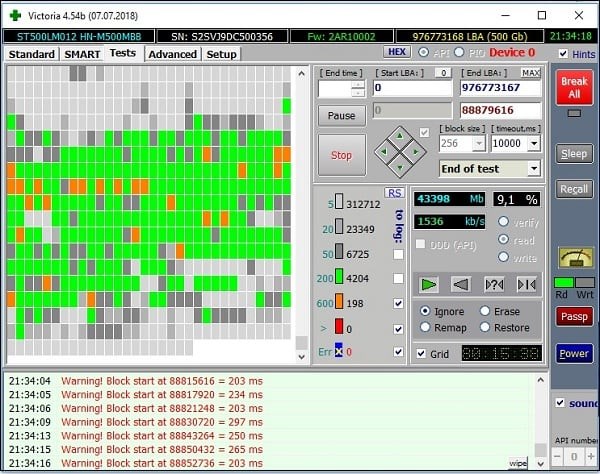Click the wipe log button
600x474 pixels.
[518, 463]
